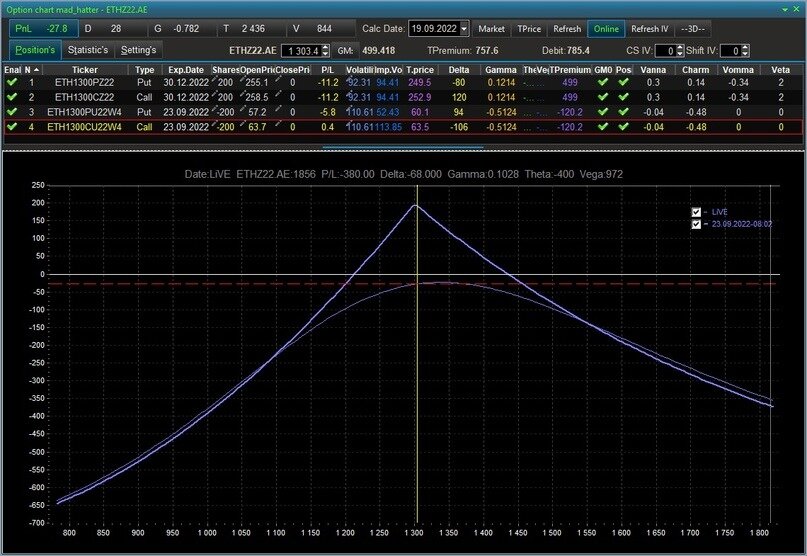Click the LIVE legend label on chart
The image size is (807, 556).
click(x=720, y=212)
